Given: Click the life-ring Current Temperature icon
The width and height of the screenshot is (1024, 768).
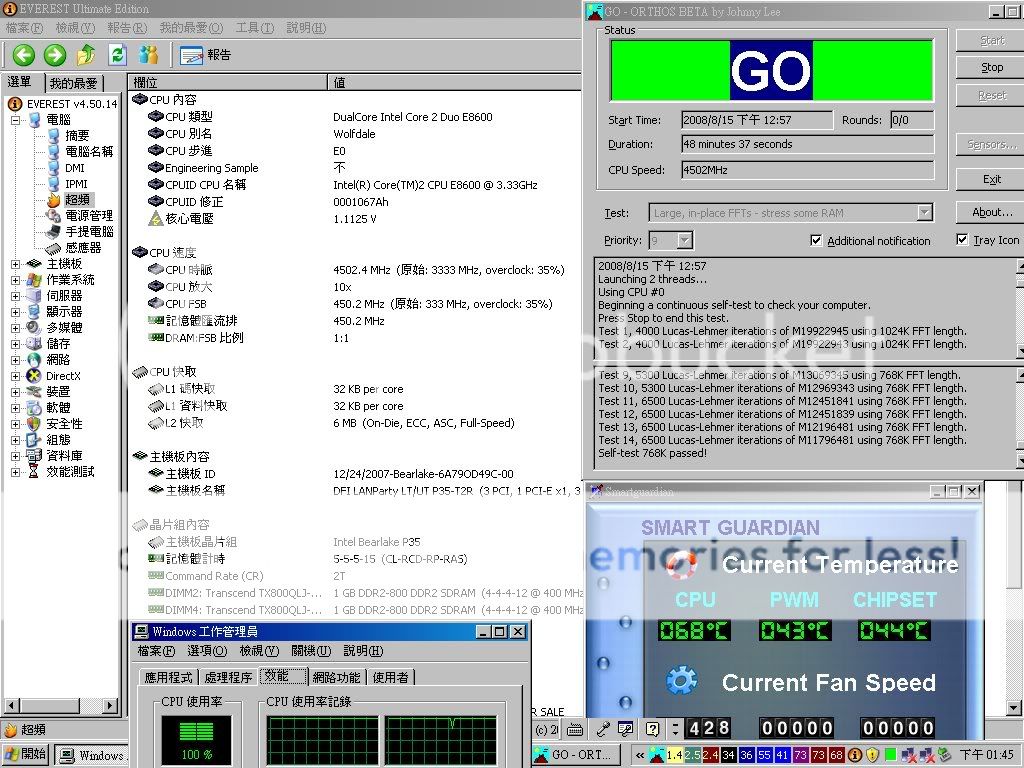Looking at the screenshot, I should tap(681, 565).
